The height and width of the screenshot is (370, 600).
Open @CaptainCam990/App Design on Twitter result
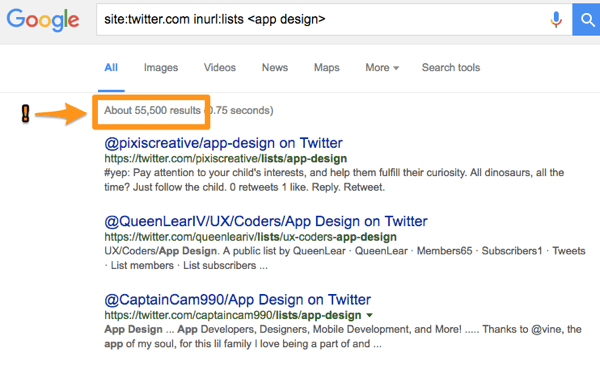point(237,300)
